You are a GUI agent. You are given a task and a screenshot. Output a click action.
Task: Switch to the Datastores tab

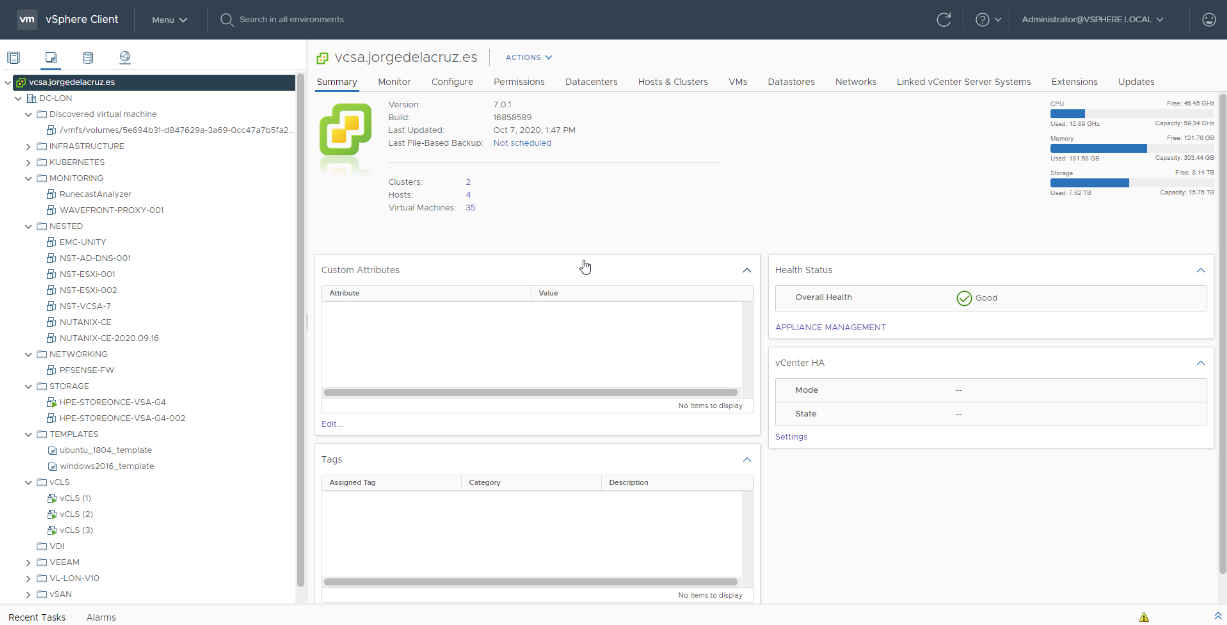tap(791, 82)
